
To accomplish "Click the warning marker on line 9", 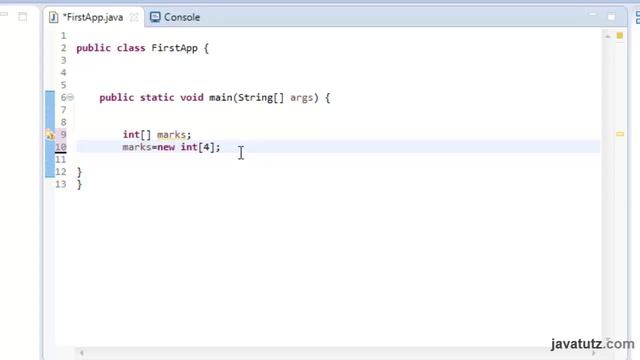I will click(50, 134).
